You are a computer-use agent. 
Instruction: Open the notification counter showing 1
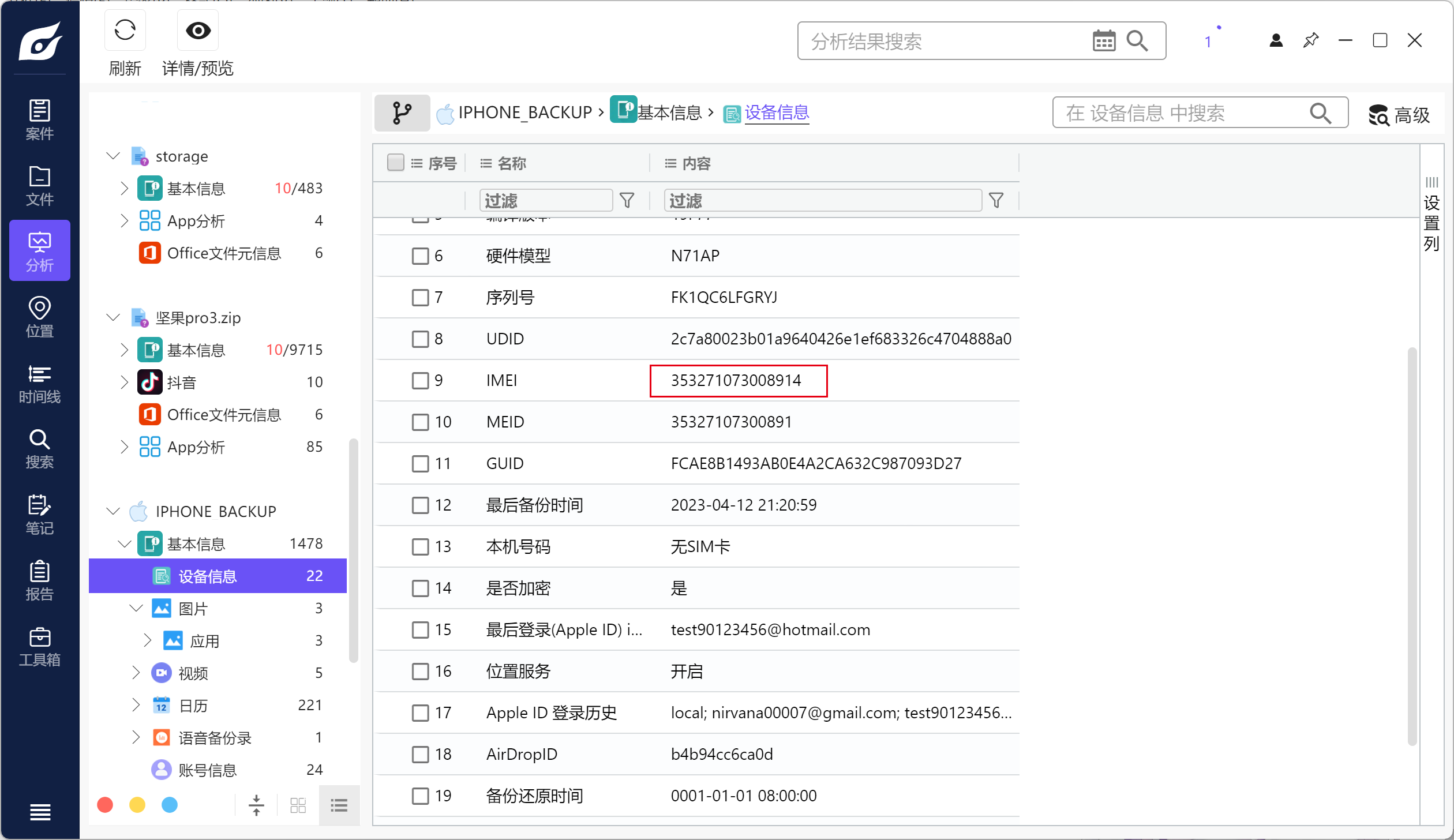tap(1208, 42)
